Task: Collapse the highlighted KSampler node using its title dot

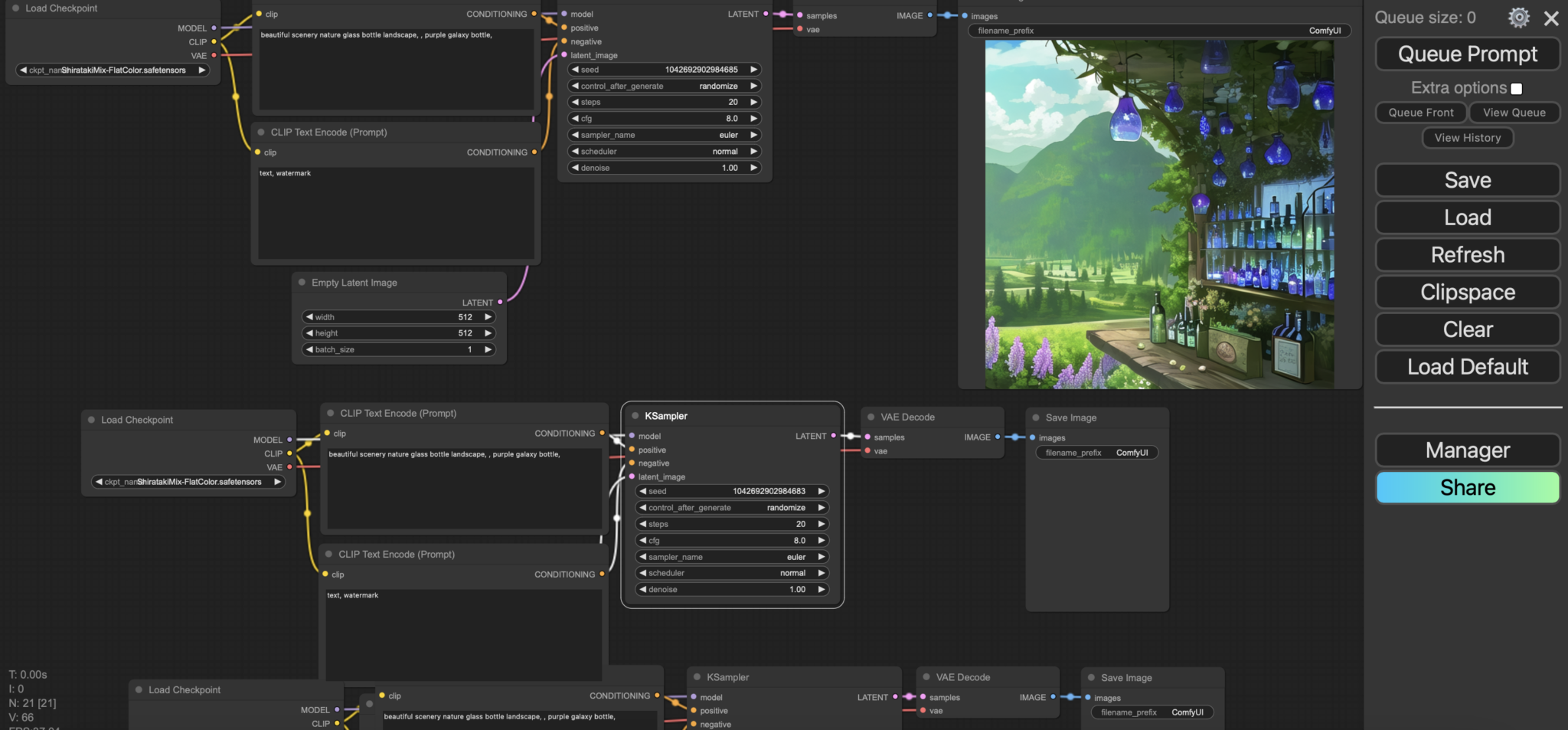Action: click(635, 416)
